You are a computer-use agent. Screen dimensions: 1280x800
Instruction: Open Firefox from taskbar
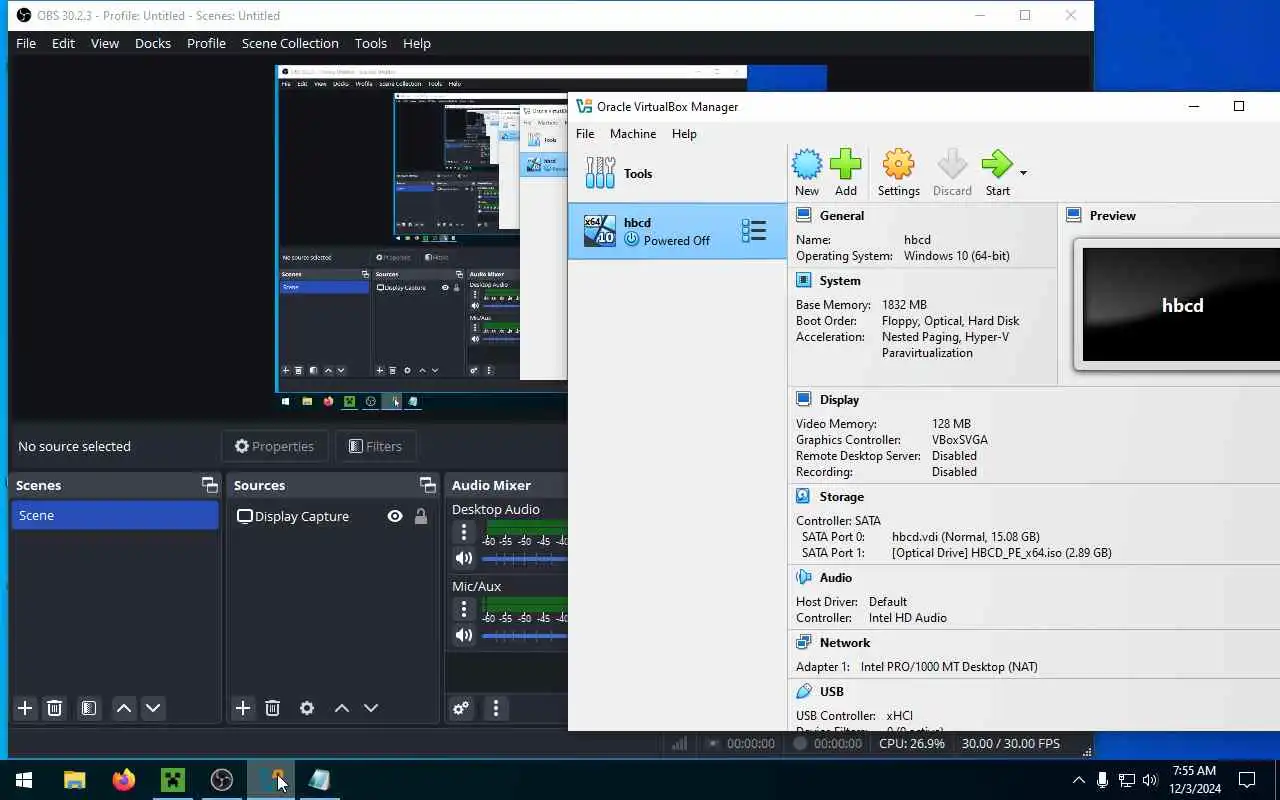(124, 780)
